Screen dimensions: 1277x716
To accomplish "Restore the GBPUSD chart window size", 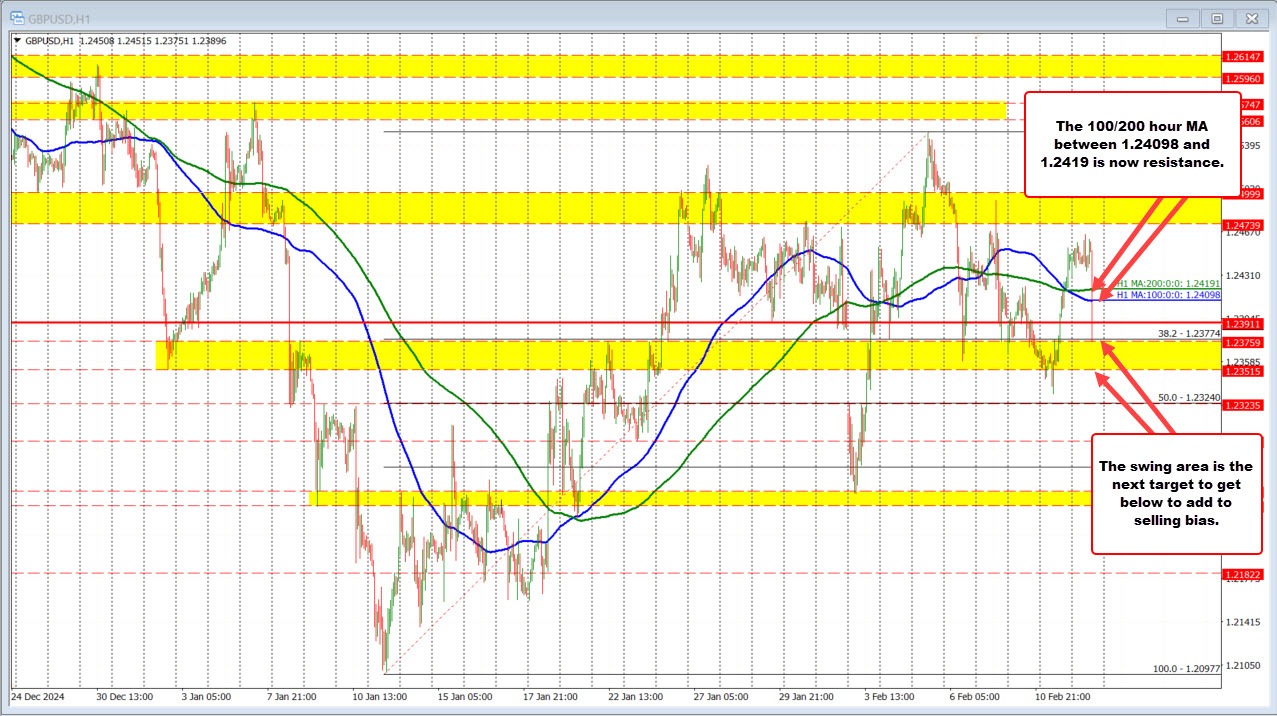I will (1217, 18).
